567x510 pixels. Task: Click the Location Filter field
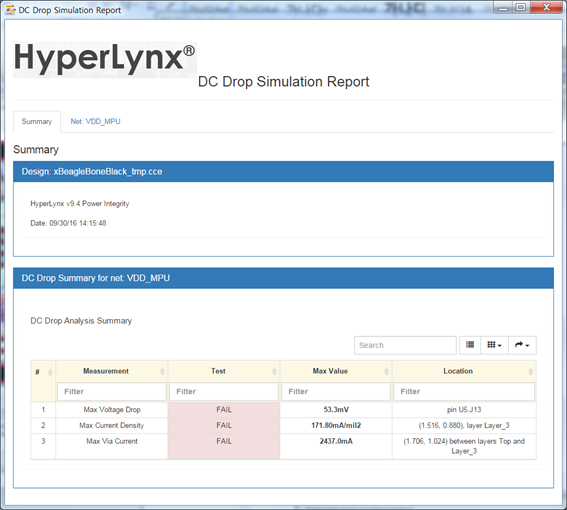coord(464,391)
